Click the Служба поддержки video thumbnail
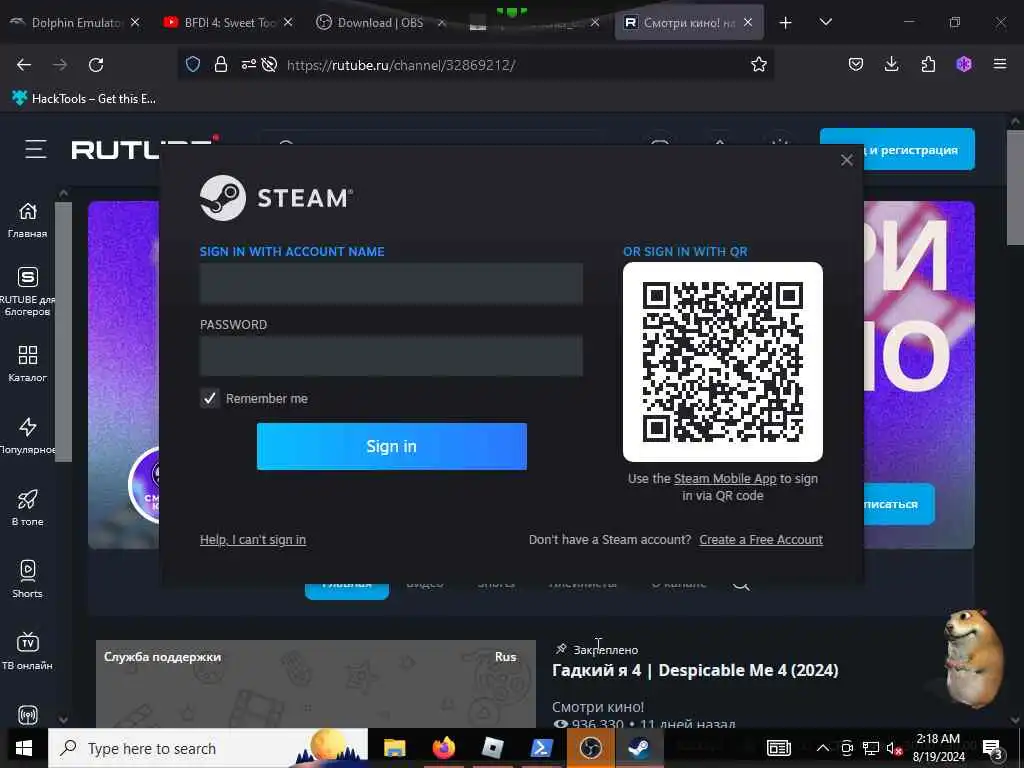 (315, 684)
